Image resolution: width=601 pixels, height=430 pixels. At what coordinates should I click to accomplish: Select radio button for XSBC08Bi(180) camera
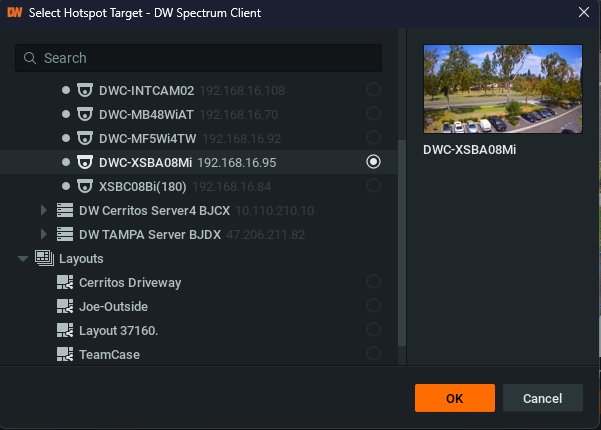click(x=373, y=186)
